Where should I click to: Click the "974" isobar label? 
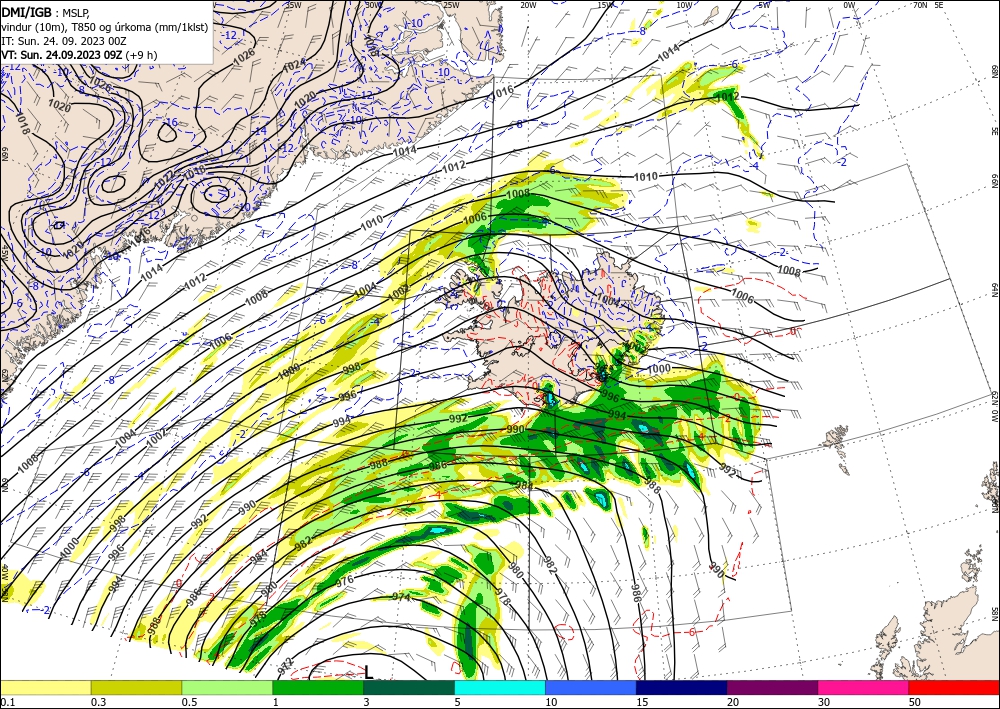coord(401,597)
